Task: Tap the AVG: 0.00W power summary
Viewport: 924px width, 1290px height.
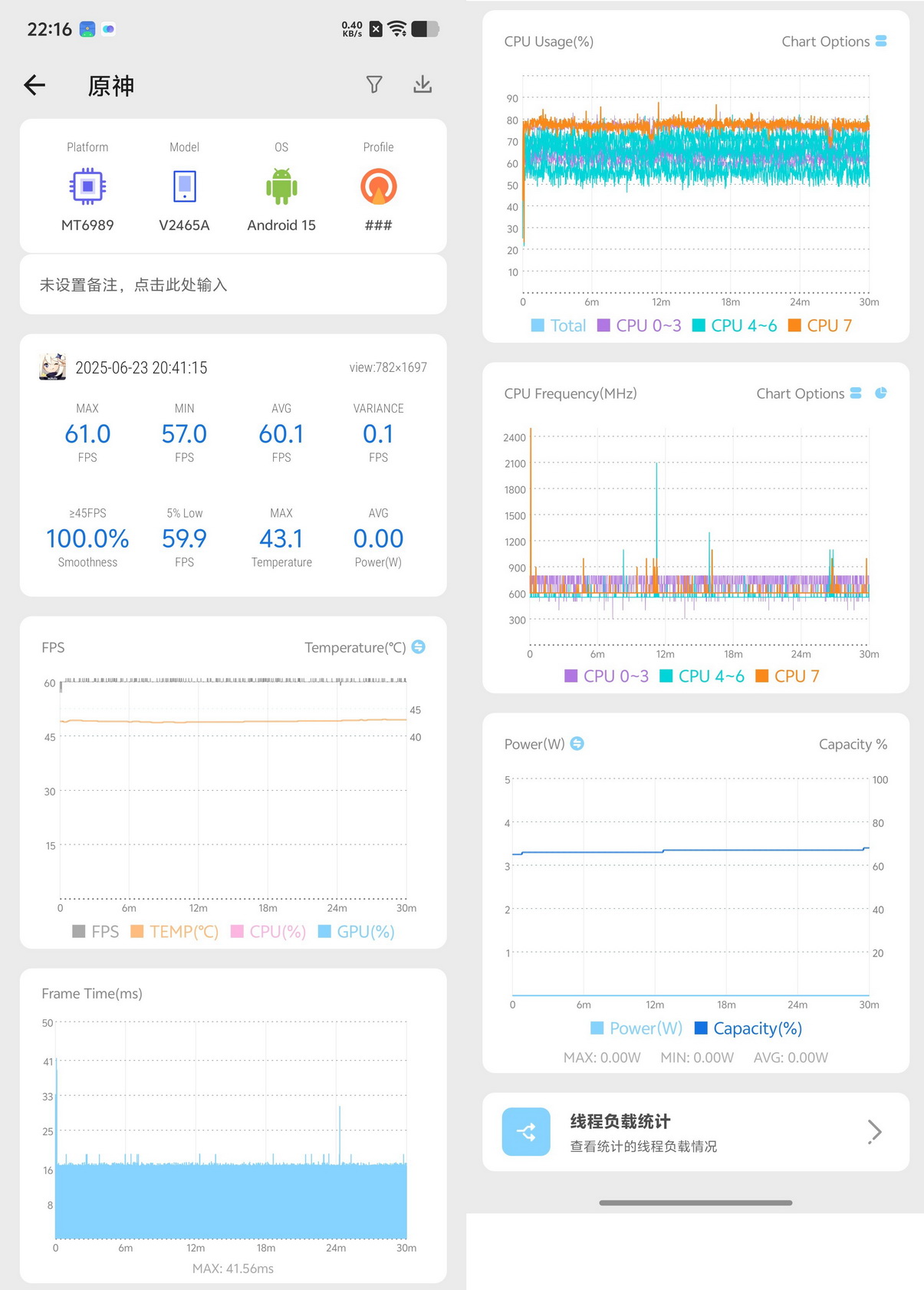Action: tap(791, 1058)
